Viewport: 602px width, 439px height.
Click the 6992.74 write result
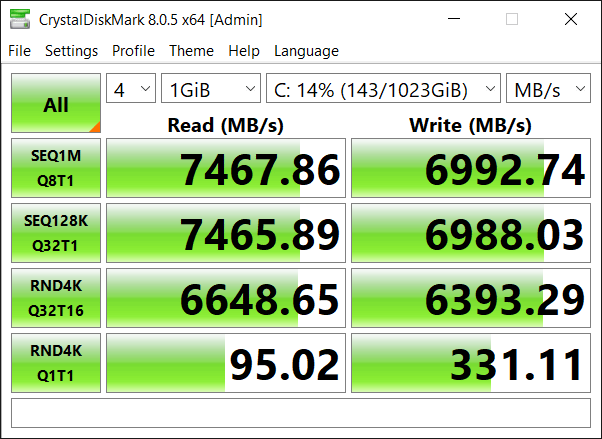[x=471, y=168]
